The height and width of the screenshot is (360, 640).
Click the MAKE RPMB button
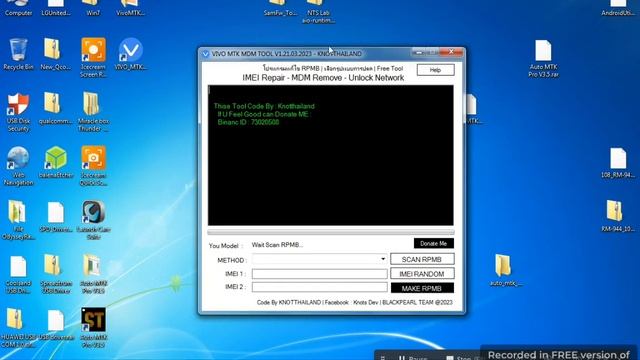pyautogui.click(x=422, y=288)
